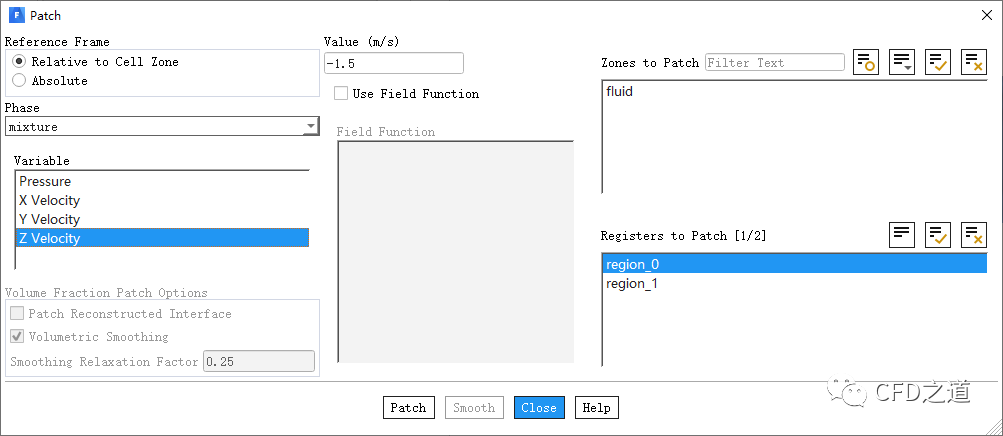
Task: Click the Help button
Action: point(596,408)
